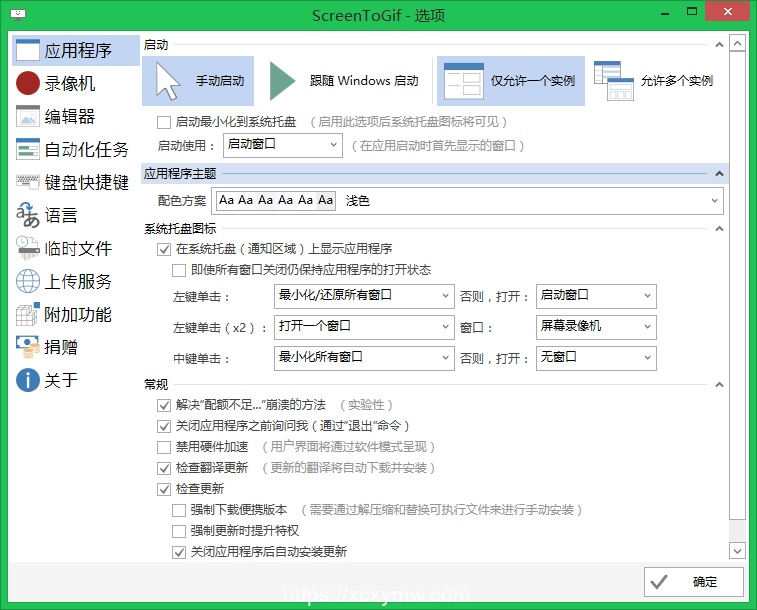This screenshot has height=610, width=757.
Task: Click the 语言 language icon
Action: [28, 215]
